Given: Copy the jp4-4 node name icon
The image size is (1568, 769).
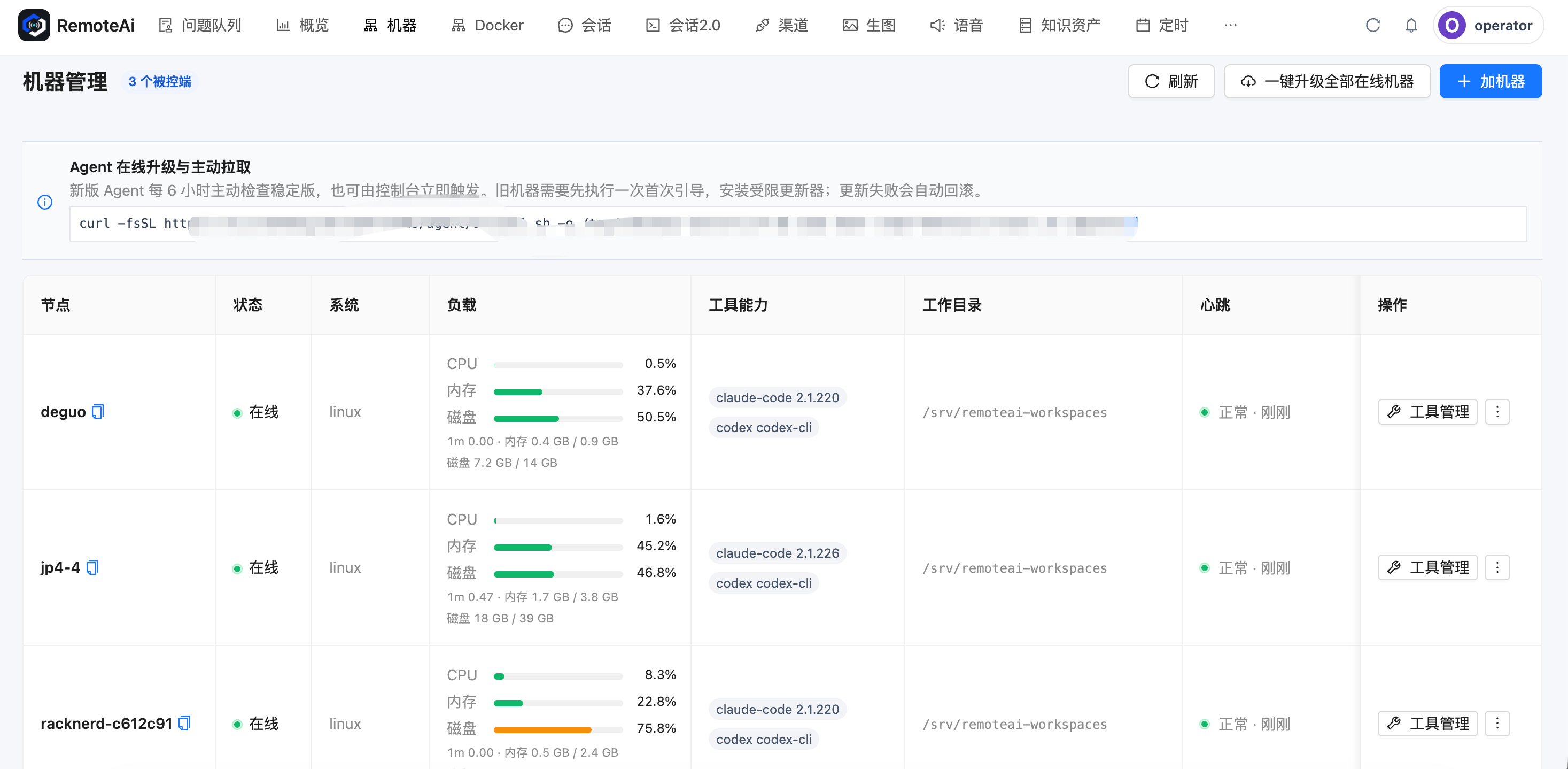Looking at the screenshot, I should click(92, 567).
